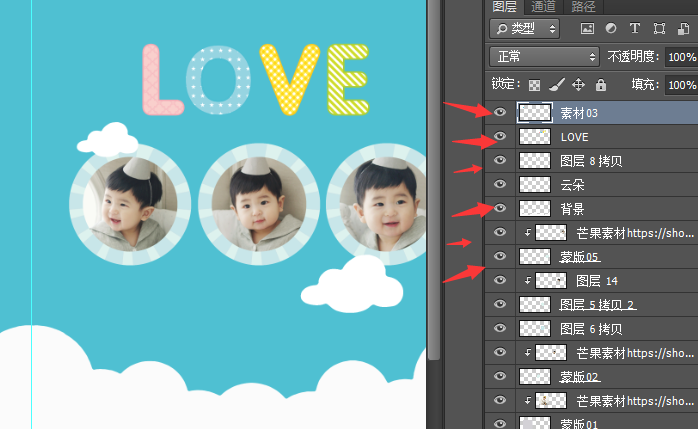Lock position move icon
The height and width of the screenshot is (429, 698).
tap(578, 85)
